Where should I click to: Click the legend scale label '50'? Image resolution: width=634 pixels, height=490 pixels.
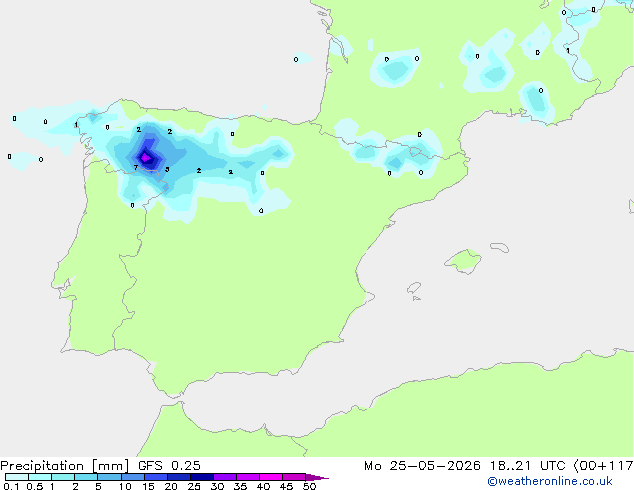coord(309,486)
